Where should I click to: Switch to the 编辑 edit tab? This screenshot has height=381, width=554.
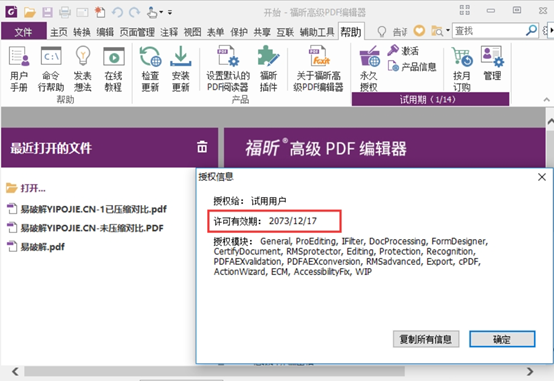[105, 32]
